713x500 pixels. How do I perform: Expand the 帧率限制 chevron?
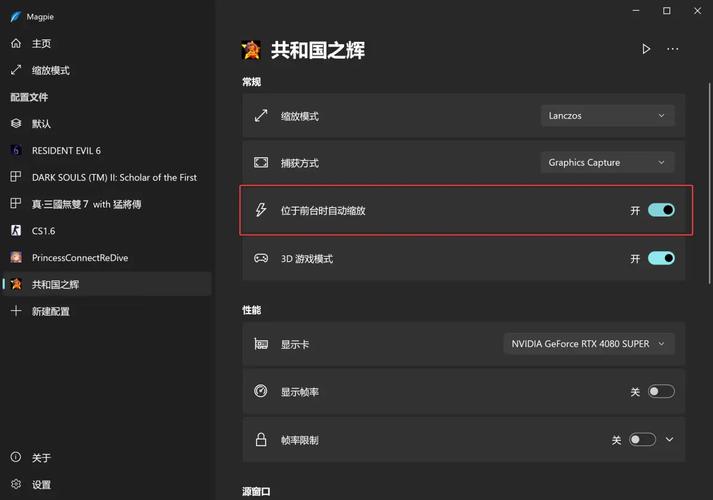click(x=669, y=440)
